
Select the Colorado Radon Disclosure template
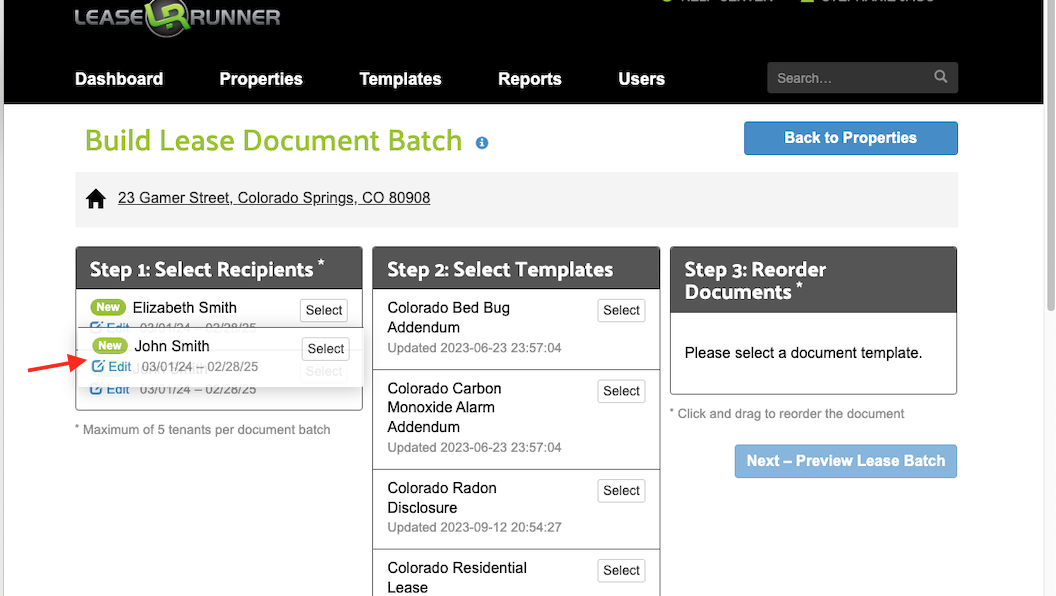[x=621, y=491]
